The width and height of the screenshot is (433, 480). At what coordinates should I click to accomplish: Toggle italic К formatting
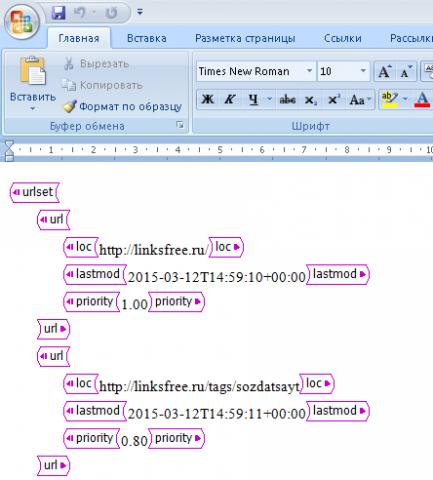(x=230, y=99)
